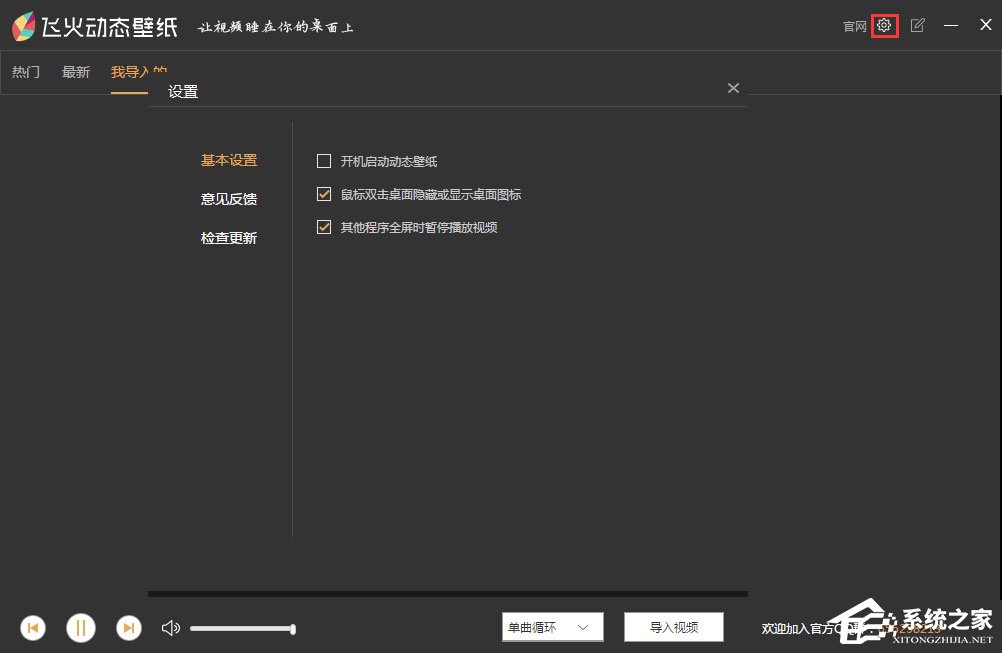Skip to the next video track
This screenshot has width=1002, height=653.
(129, 628)
